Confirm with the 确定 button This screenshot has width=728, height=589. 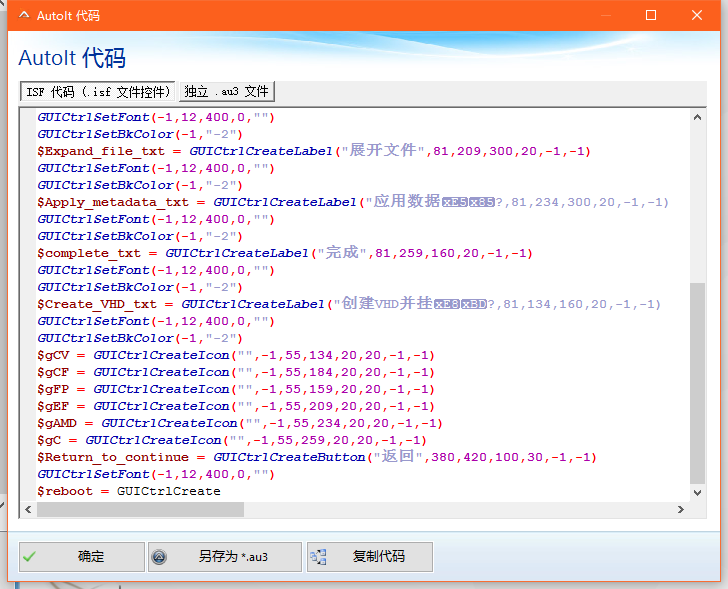82,557
